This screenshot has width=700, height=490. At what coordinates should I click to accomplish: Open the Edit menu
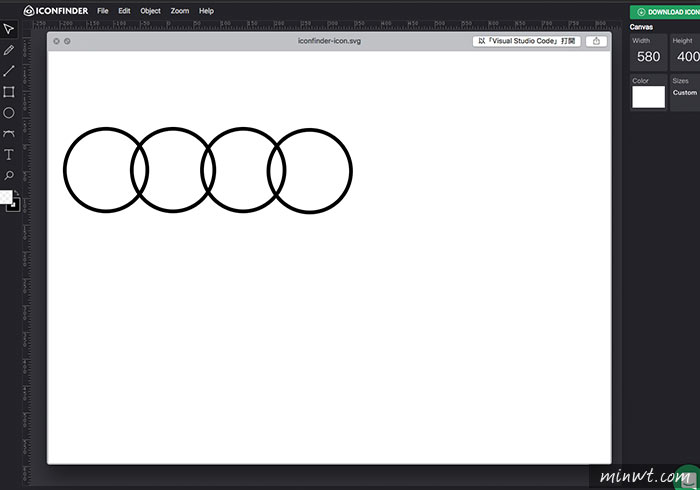(124, 11)
